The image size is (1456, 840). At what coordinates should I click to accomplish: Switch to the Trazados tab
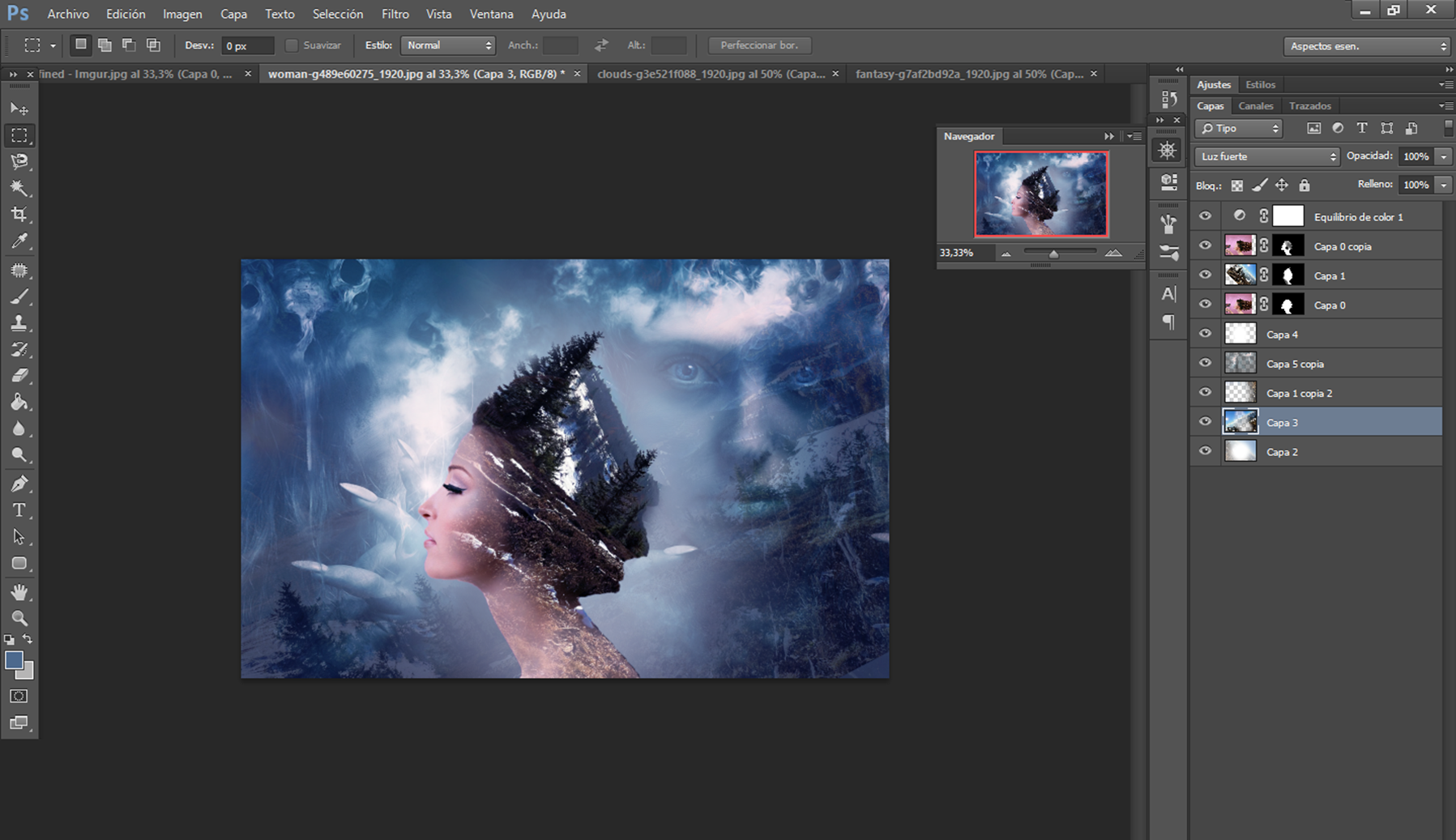tap(1310, 106)
